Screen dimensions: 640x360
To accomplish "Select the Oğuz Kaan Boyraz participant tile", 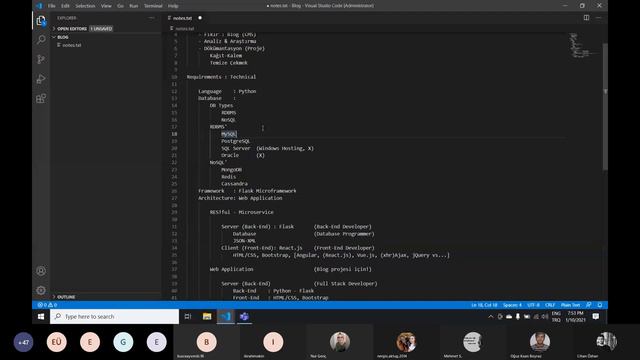I will [540, 342].
